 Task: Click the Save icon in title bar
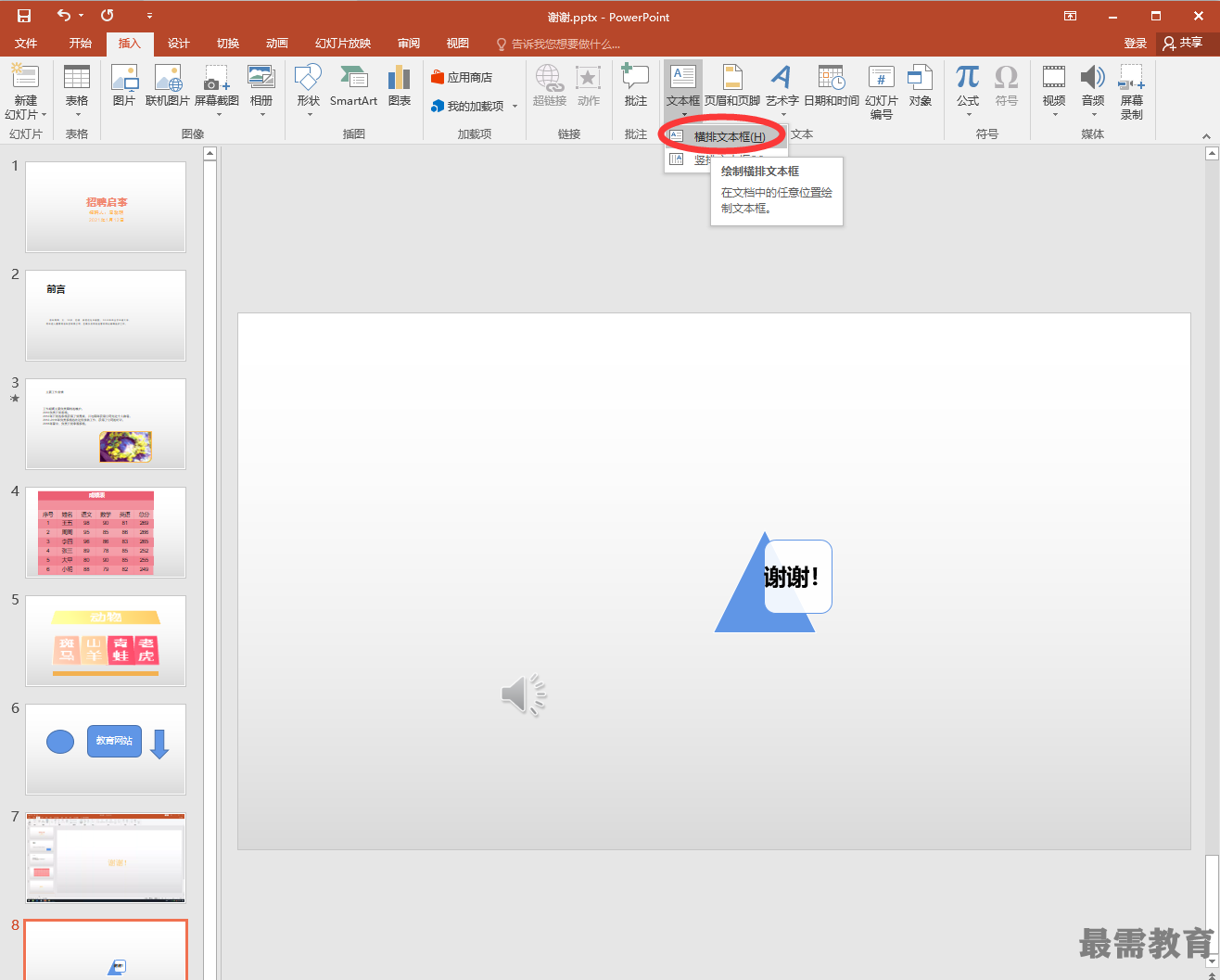tap(24, 16)
